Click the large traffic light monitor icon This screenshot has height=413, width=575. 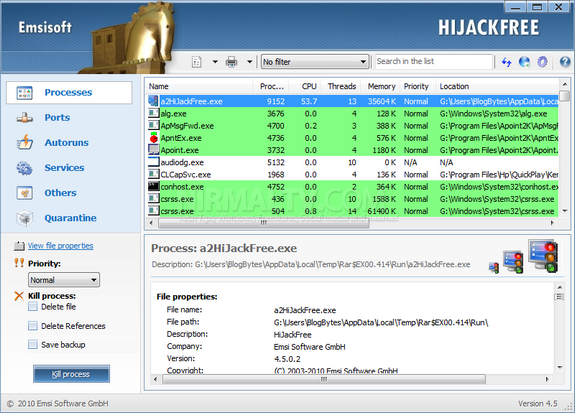coord(544,256)
